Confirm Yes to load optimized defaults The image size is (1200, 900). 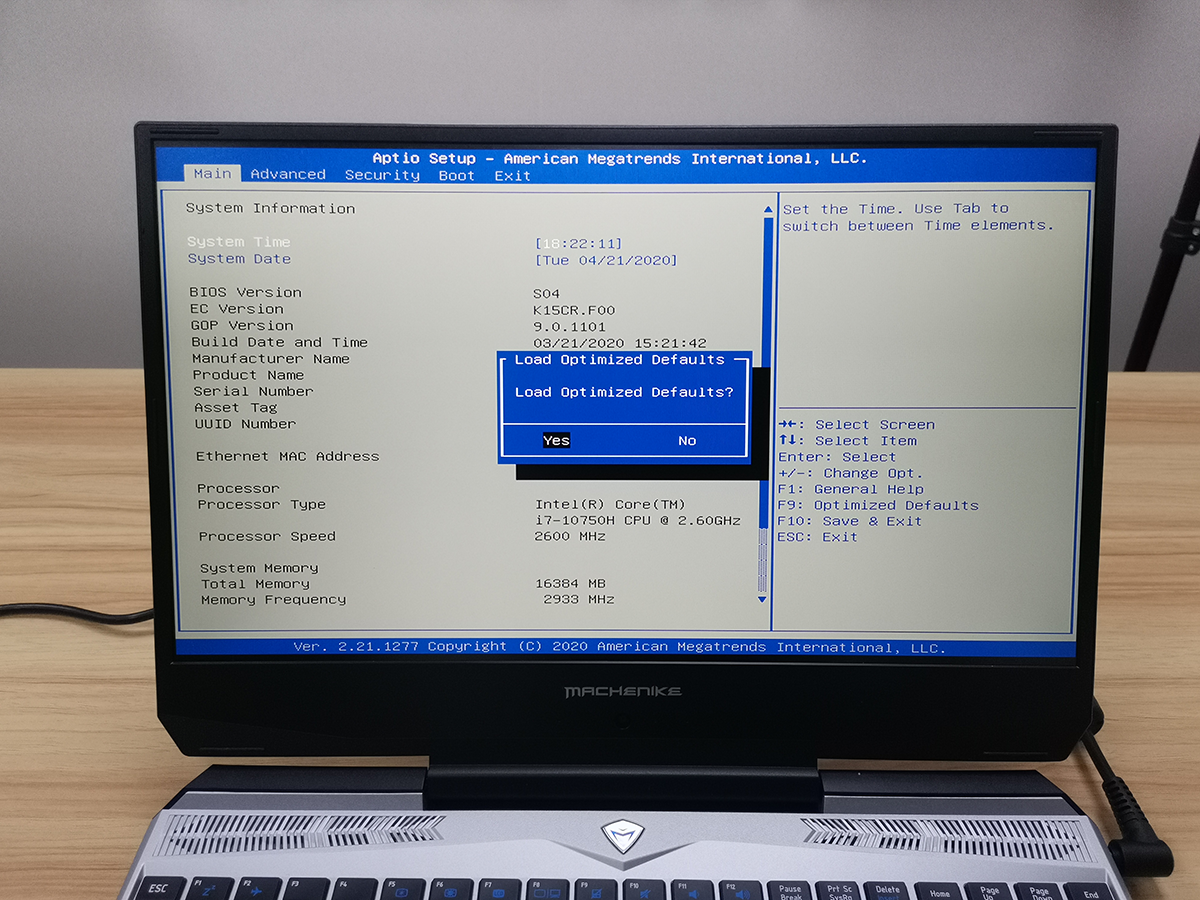pos(556,441)
